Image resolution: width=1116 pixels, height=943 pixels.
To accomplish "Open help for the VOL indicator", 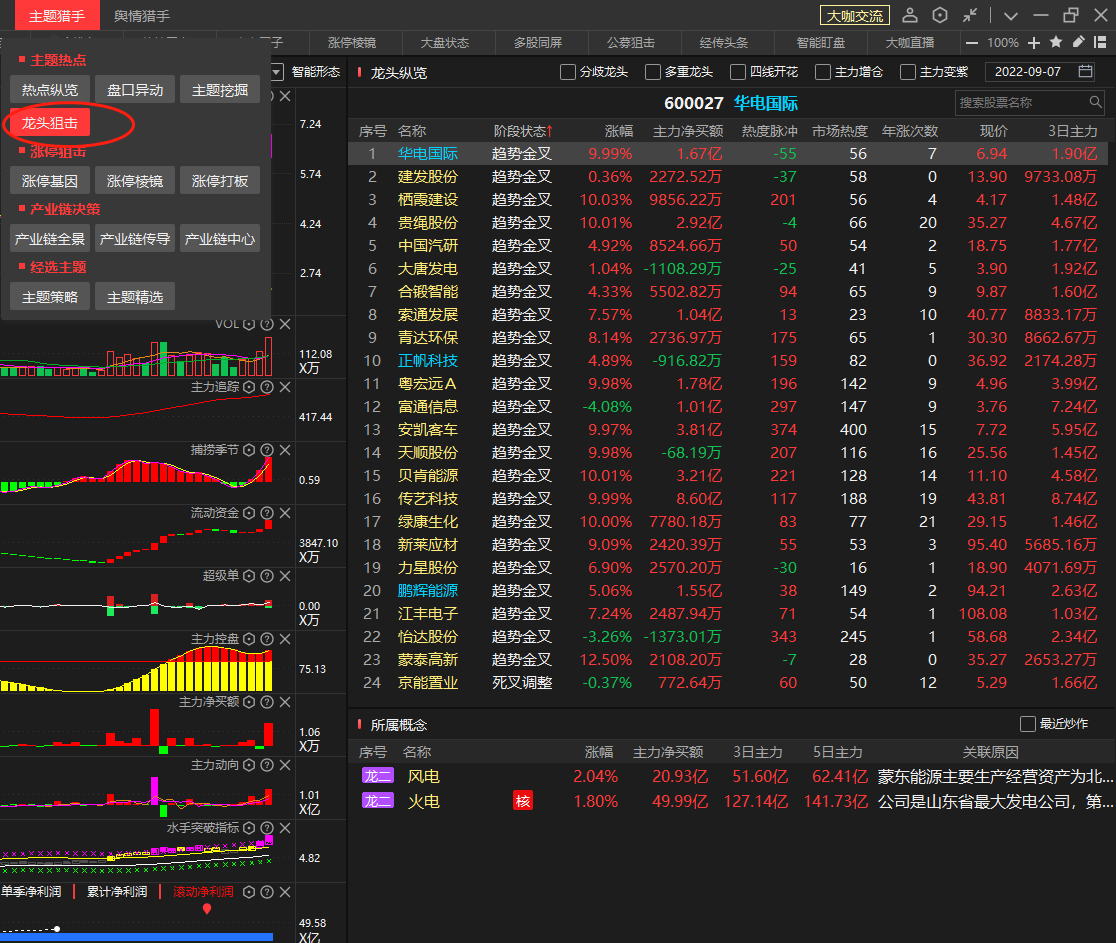I will point(267,325).
